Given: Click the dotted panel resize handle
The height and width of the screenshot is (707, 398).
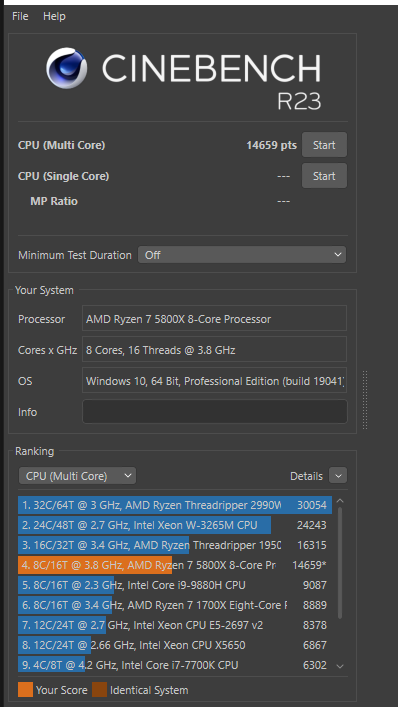Looking at the screenshot, I should (365, 400).
